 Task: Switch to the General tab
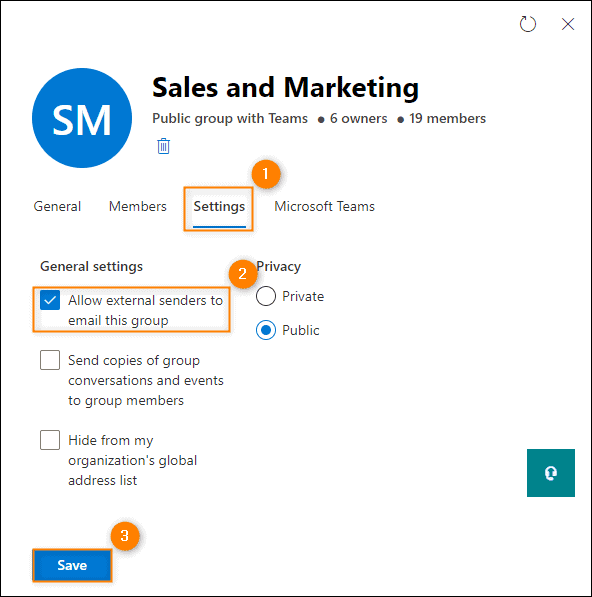pyautogui.click(x=57, y=206)
